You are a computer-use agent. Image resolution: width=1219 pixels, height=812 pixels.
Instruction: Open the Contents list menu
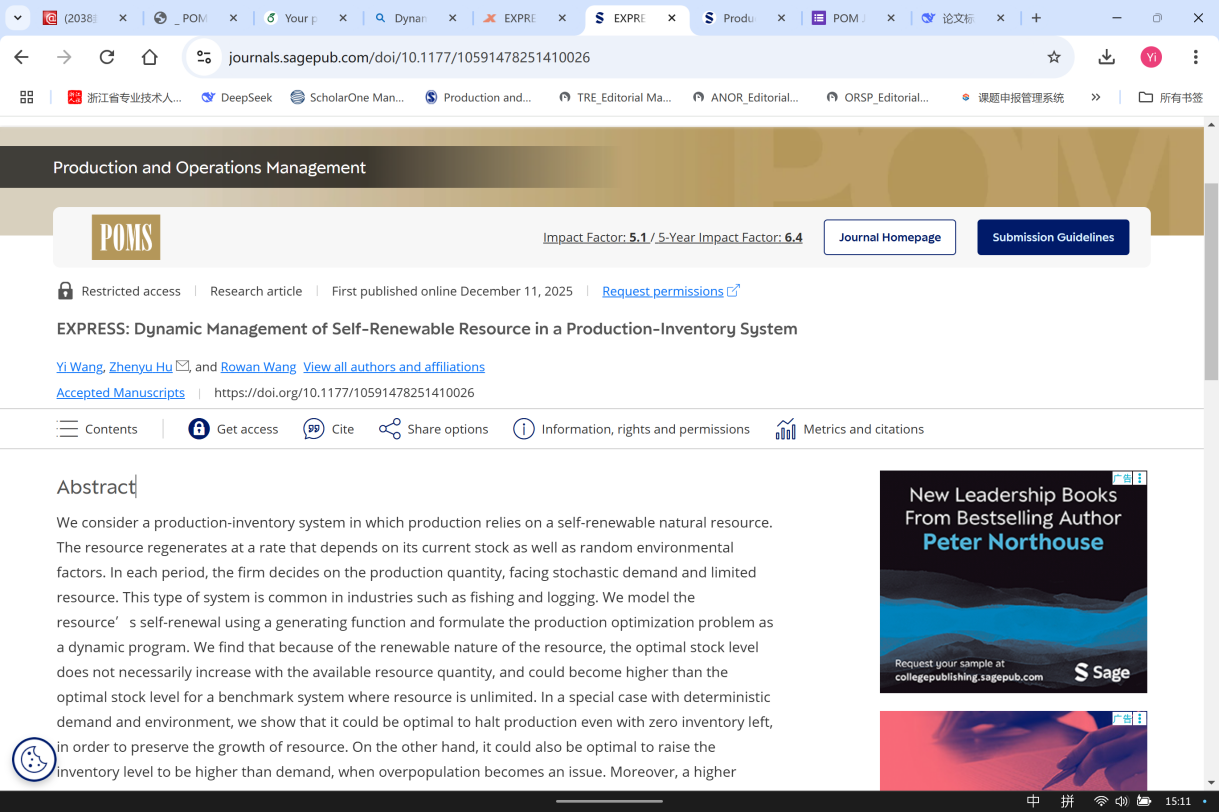coord(68,429)
